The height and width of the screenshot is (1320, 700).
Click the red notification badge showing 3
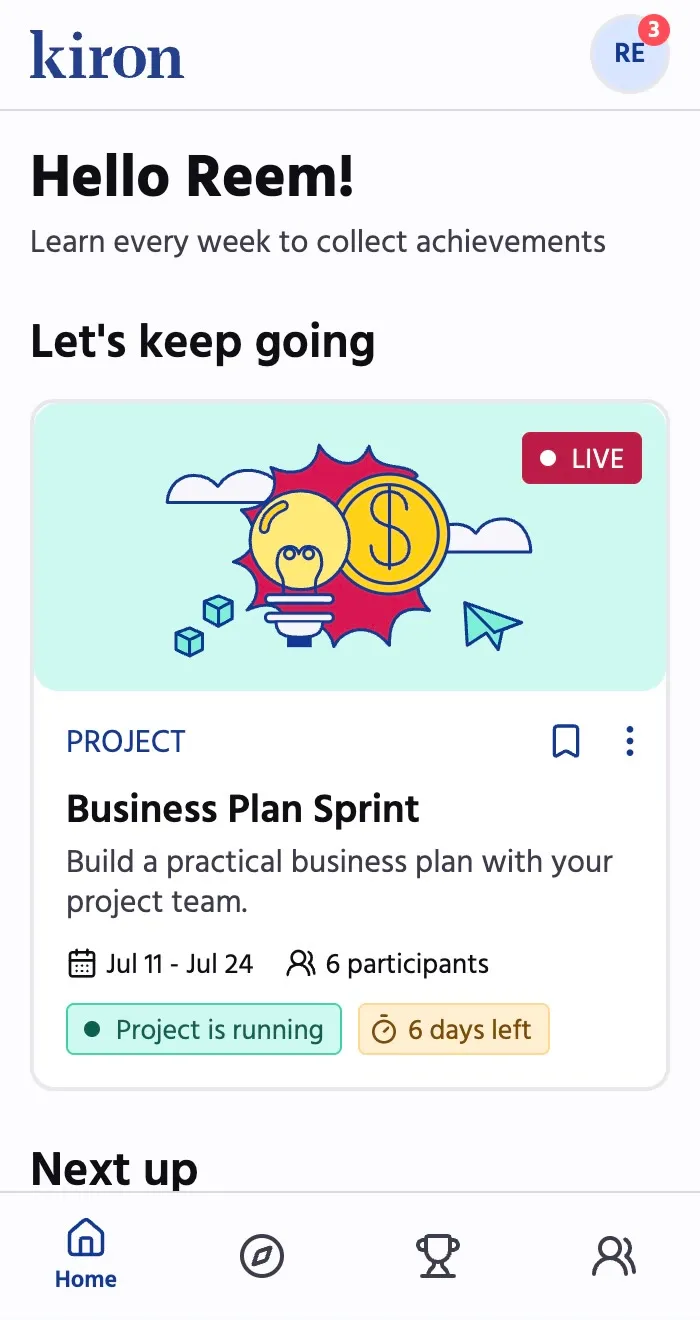click(x=653, y=30)
